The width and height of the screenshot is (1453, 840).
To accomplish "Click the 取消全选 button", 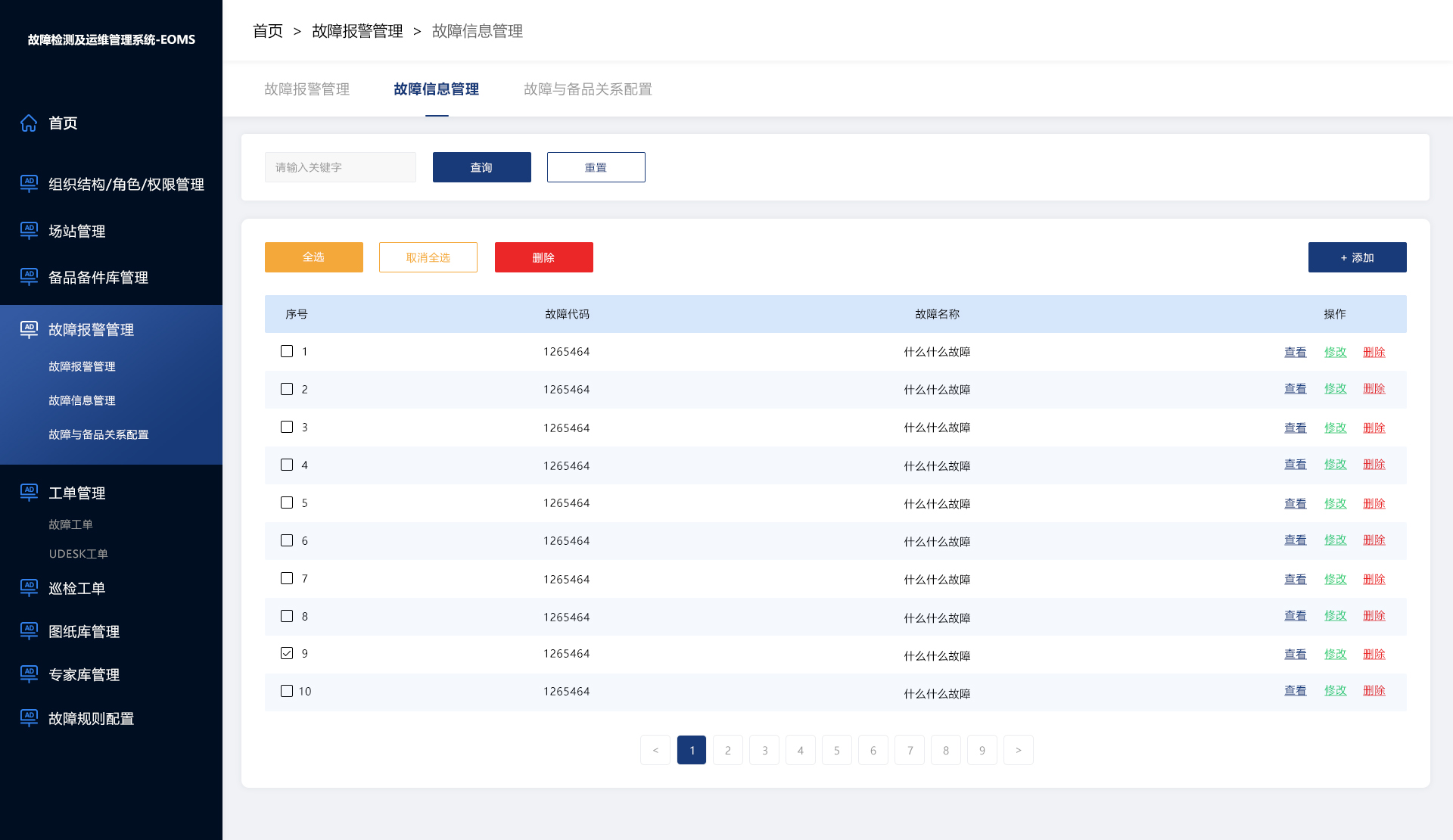I will 428,257.
